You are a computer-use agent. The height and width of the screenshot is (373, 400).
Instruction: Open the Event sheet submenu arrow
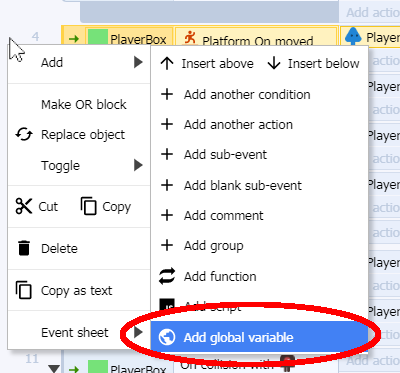pos(138,332)
